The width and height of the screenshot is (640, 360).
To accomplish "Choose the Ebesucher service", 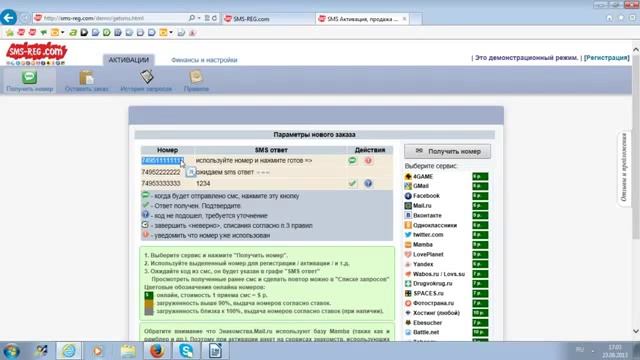I will [427, 322].
